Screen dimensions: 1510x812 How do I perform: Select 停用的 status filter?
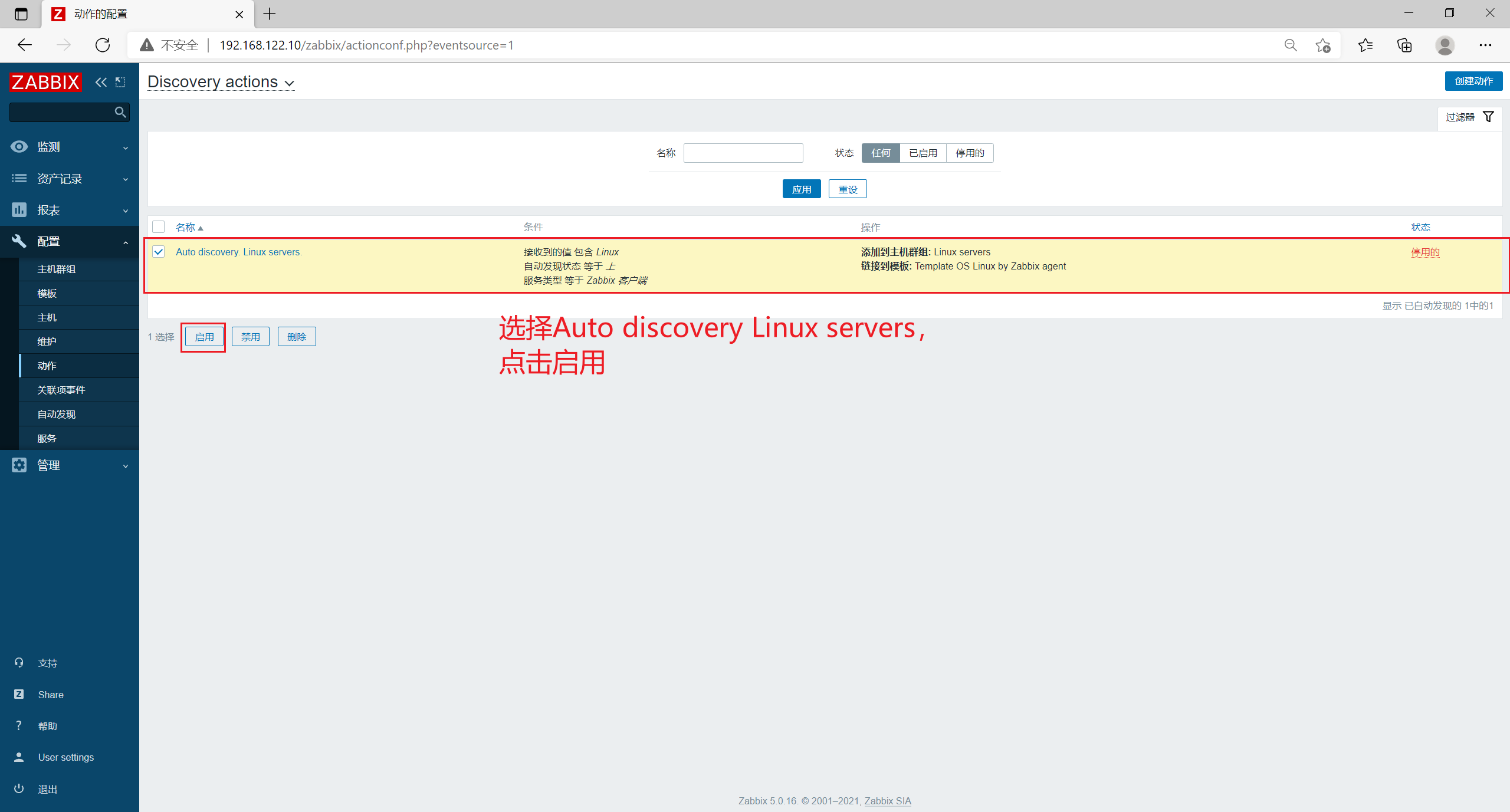970,153
